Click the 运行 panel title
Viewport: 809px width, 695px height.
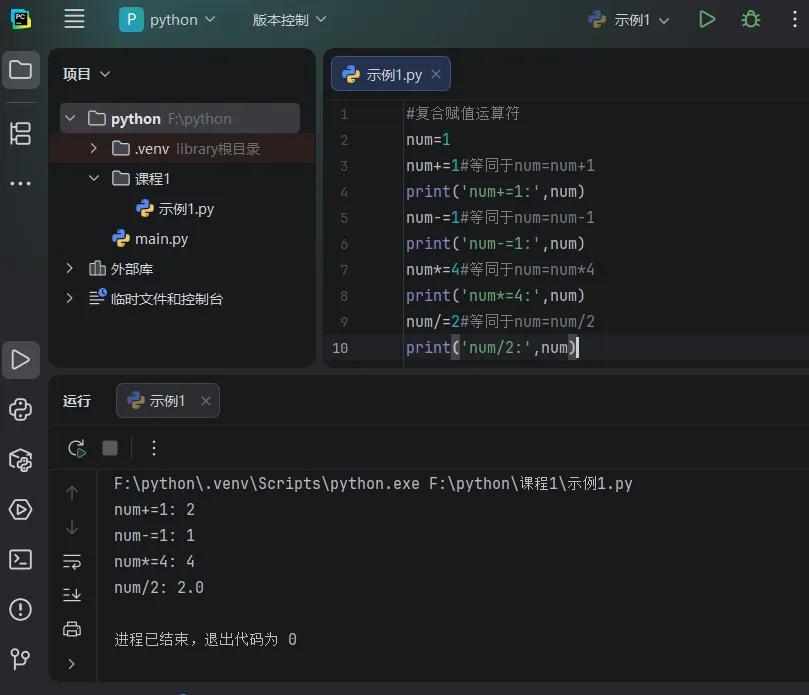coord(77,401)
